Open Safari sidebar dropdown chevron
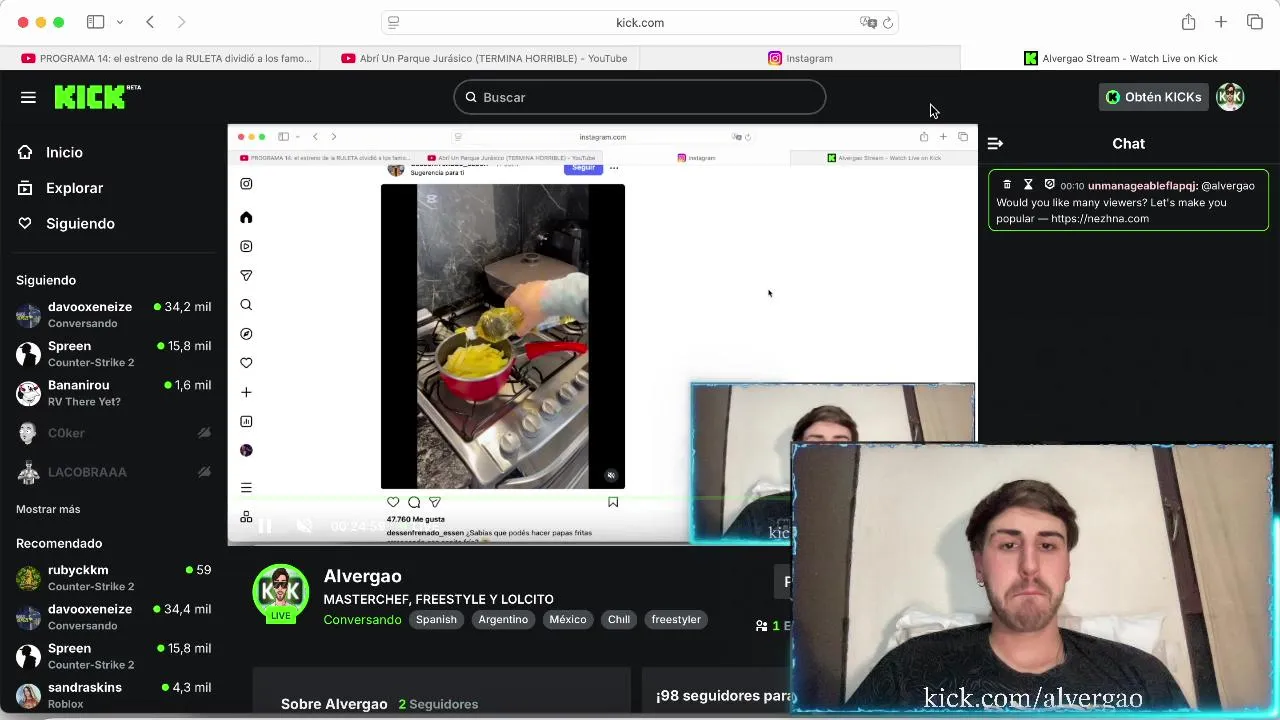1280x720 pixels. click(120, 22)
